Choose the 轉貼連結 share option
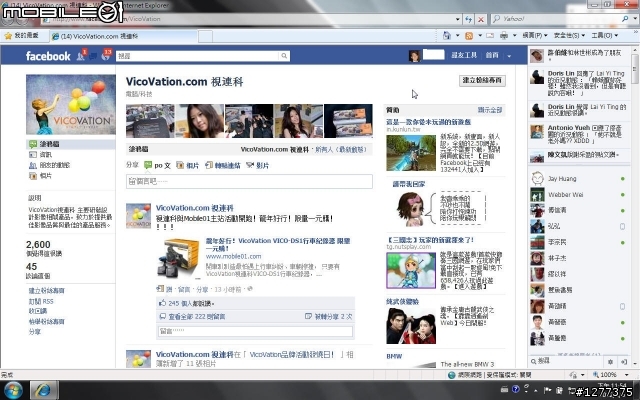This screenshot has height=400, width=640. 223,165
